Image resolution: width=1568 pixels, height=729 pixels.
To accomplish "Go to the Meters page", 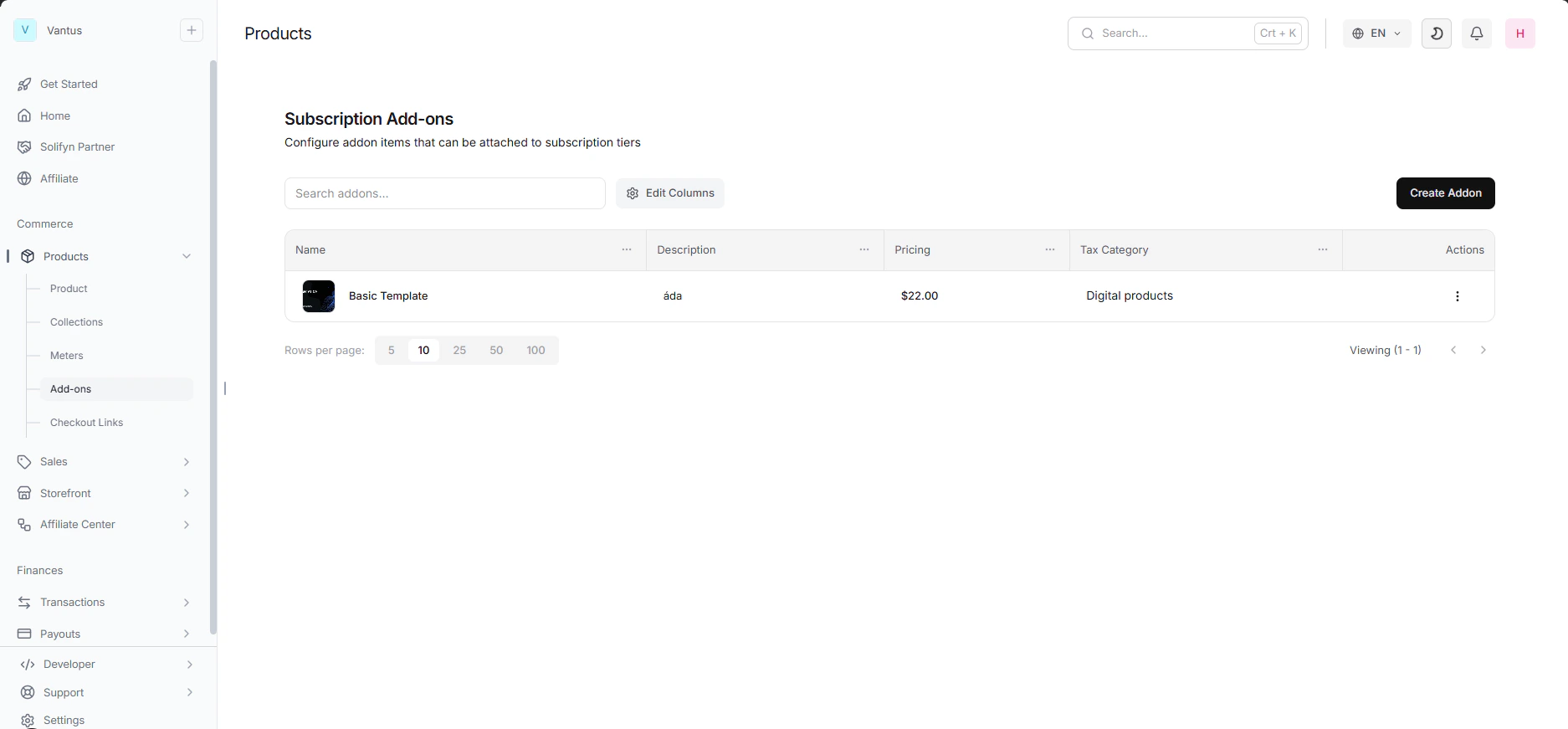I will click(x=66, y=356).
